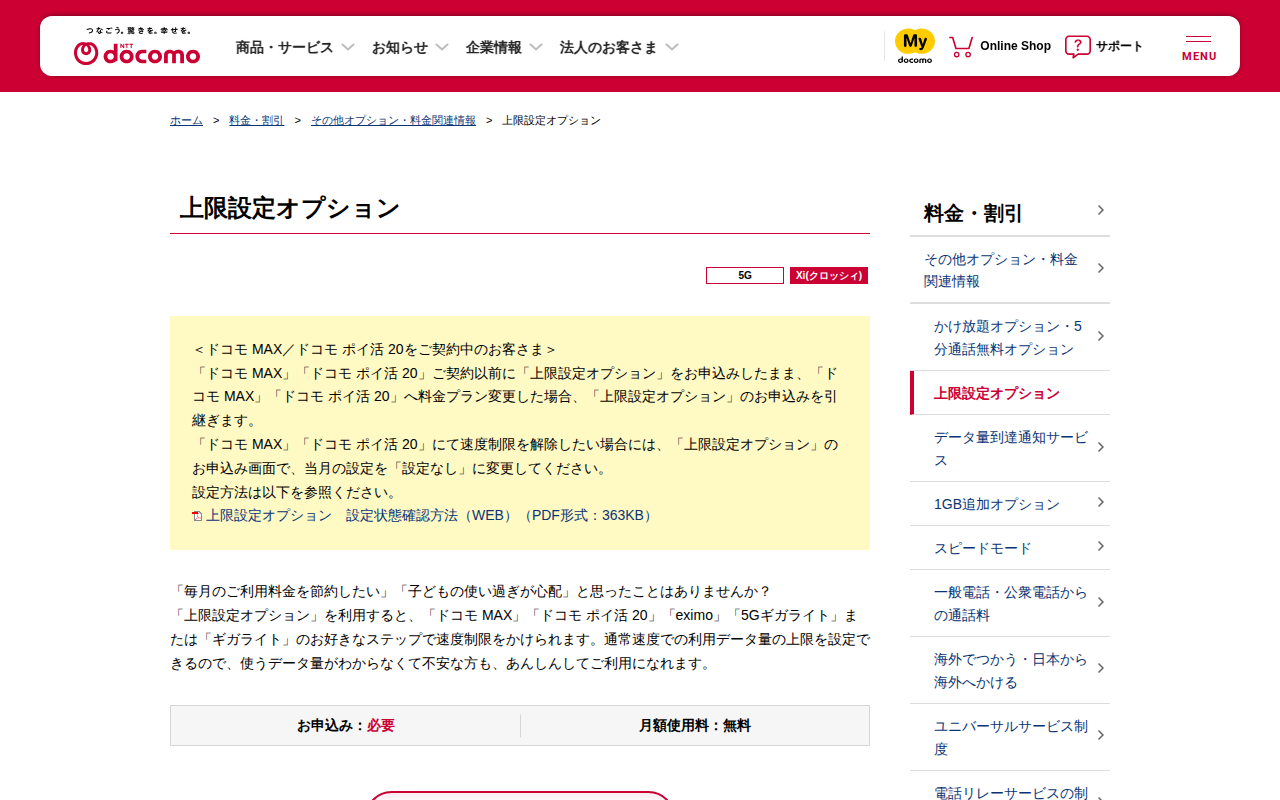Open 一般電話・公衆電話からの通話料 sidebar item
Image resolution: width=1280 pixels, height=800 pixels.
point(1010,603)
